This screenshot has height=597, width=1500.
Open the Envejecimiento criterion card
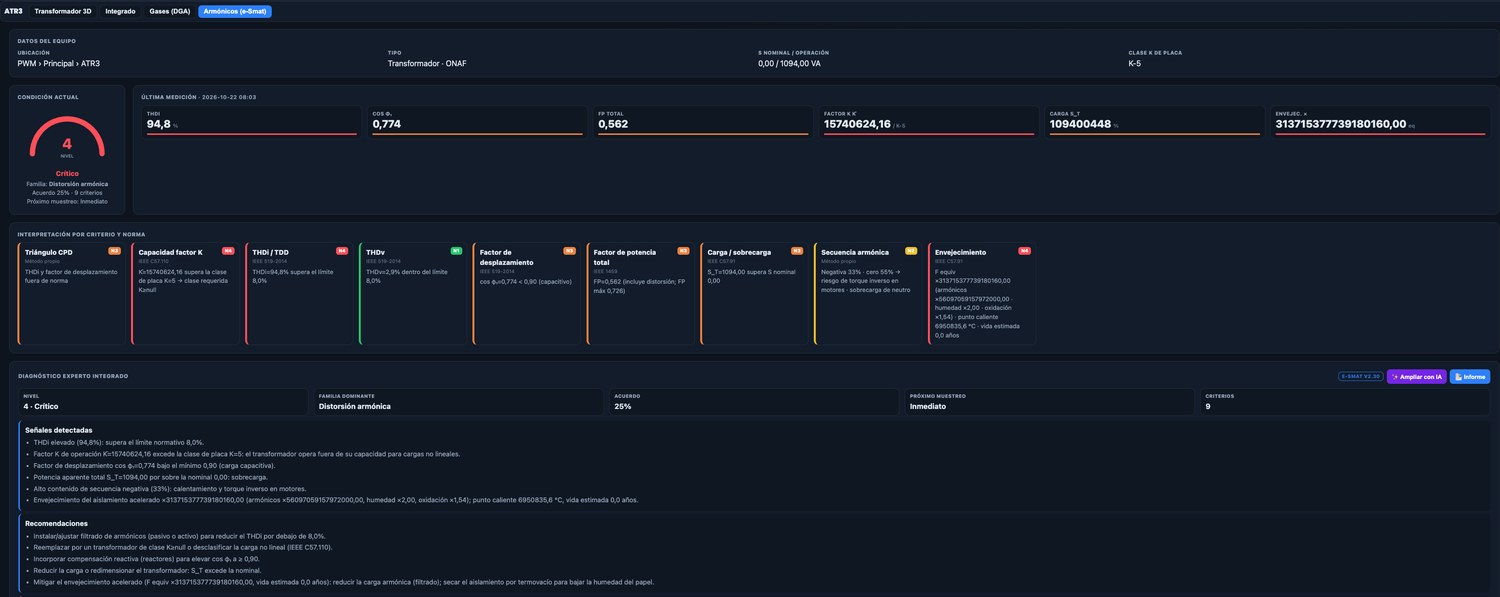click(982, 293)
